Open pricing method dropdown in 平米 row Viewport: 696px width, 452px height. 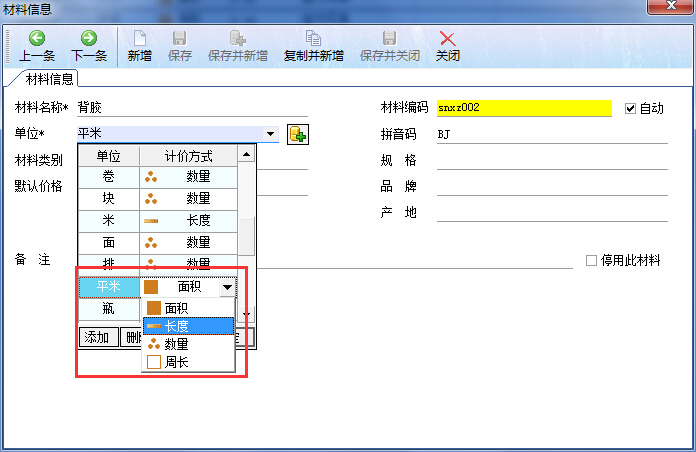point(228,287)
